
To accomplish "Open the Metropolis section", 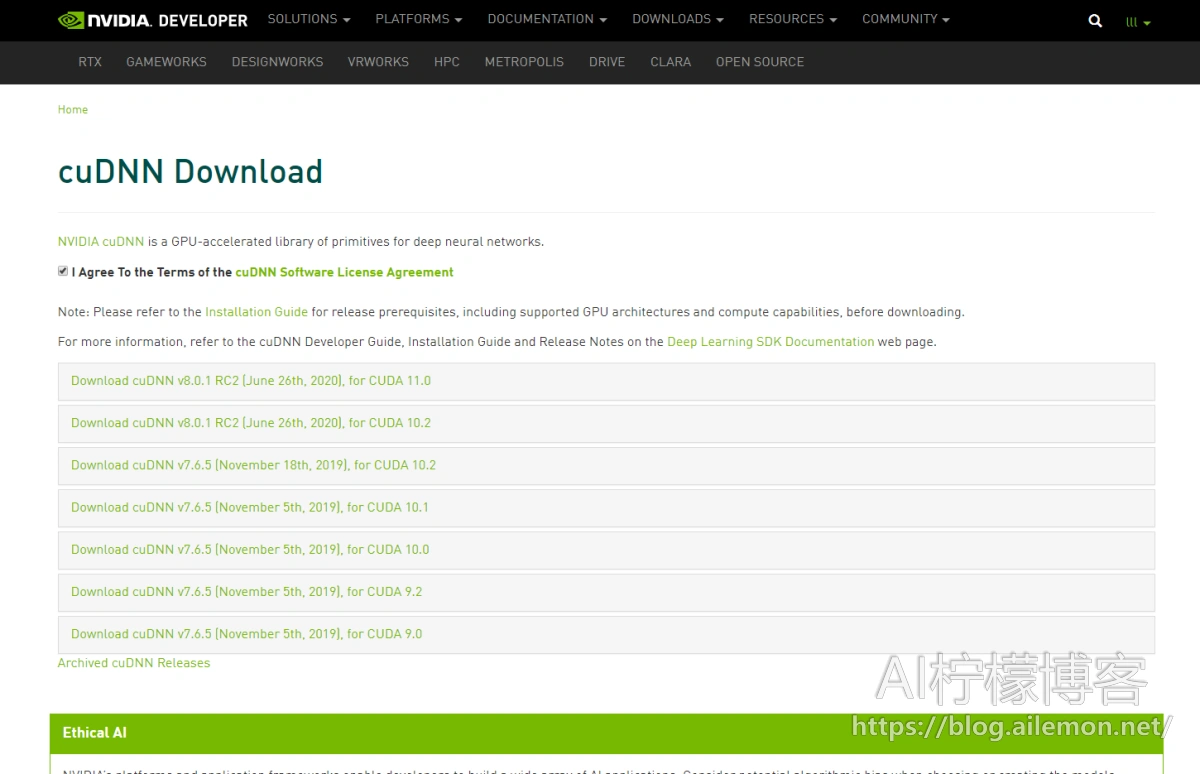I will [524, 62].
